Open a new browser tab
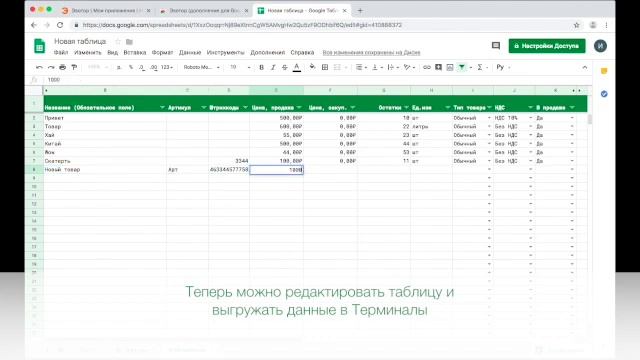 [x=360, y=11]
